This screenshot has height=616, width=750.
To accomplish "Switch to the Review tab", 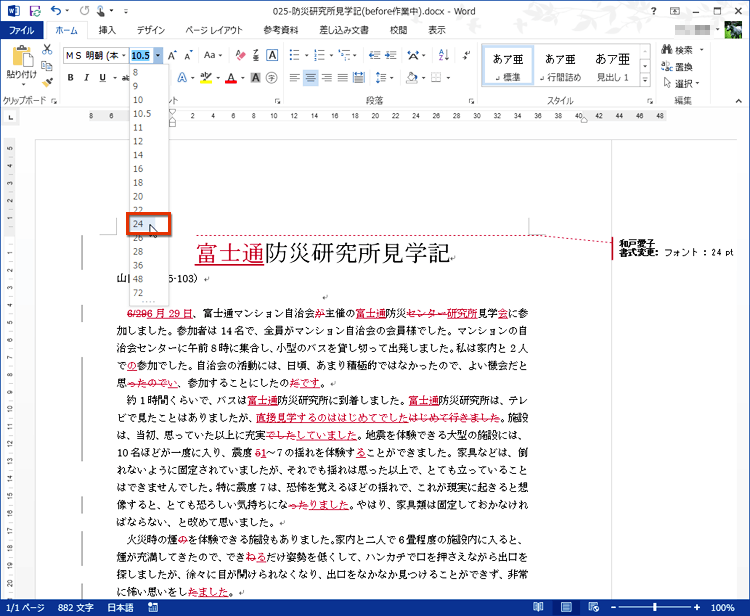I will 398,30.
